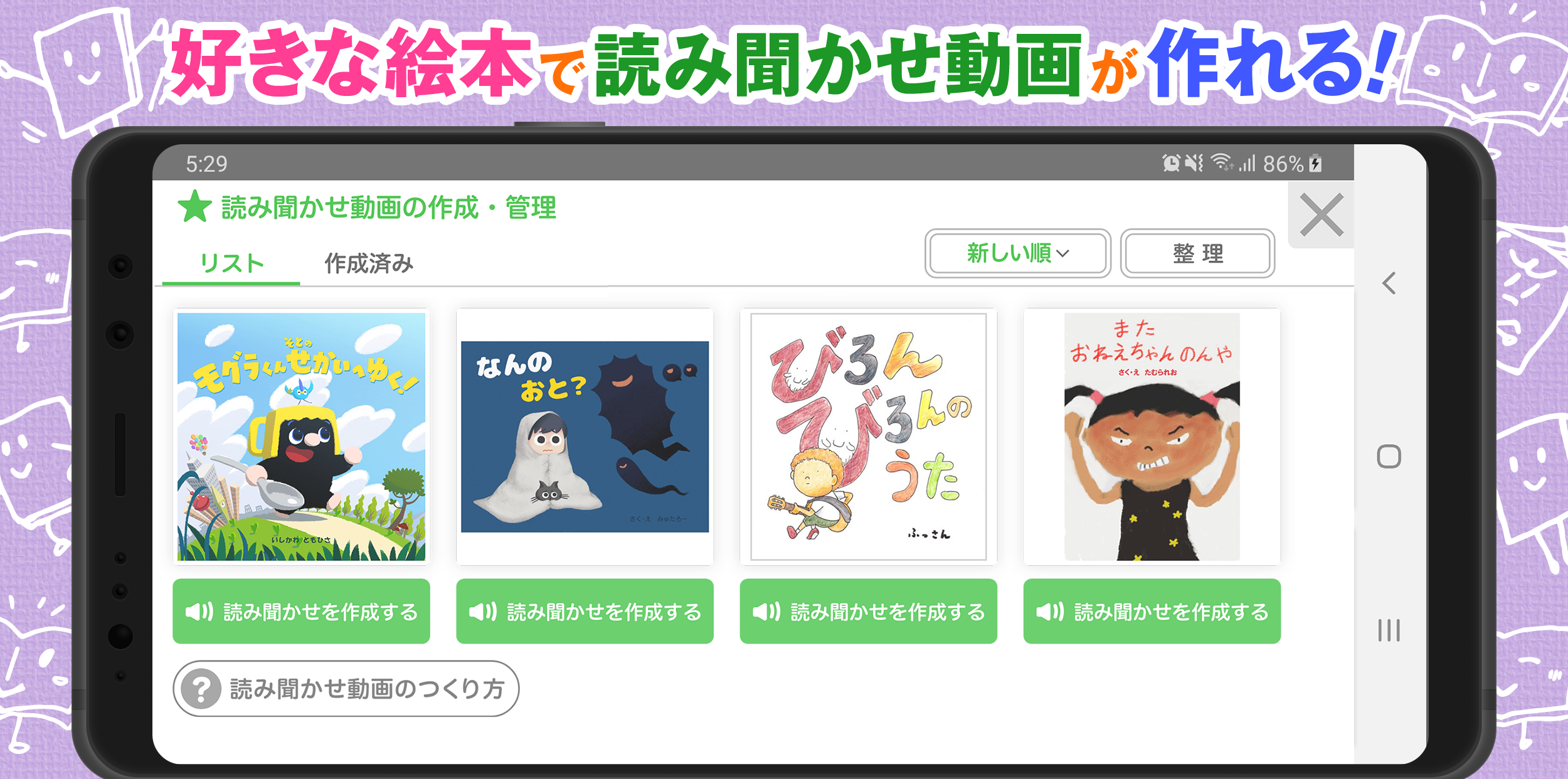Click the green star title icon
The image size is (1568, 779).
point(195,207)
